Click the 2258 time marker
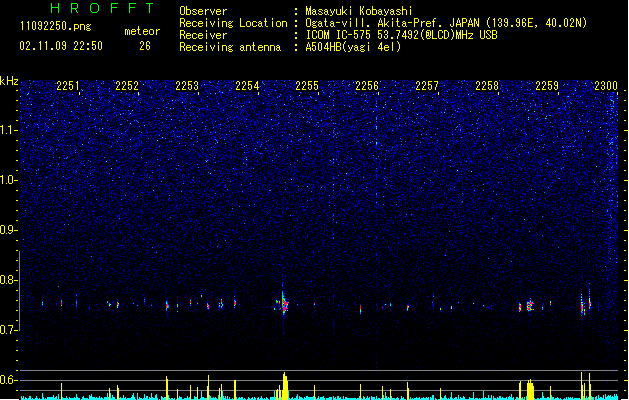The height and width of the screenshot is (400, 629). click(x=487, y=86)
